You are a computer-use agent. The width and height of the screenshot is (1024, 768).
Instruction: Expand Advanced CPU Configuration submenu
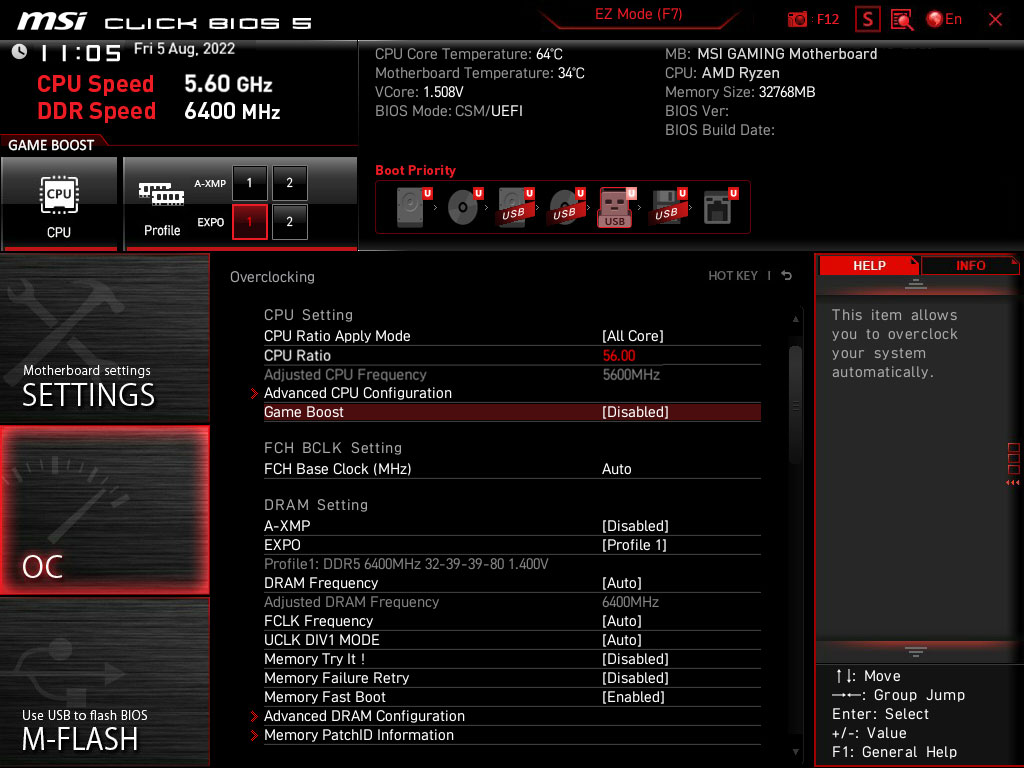point(358,393)
